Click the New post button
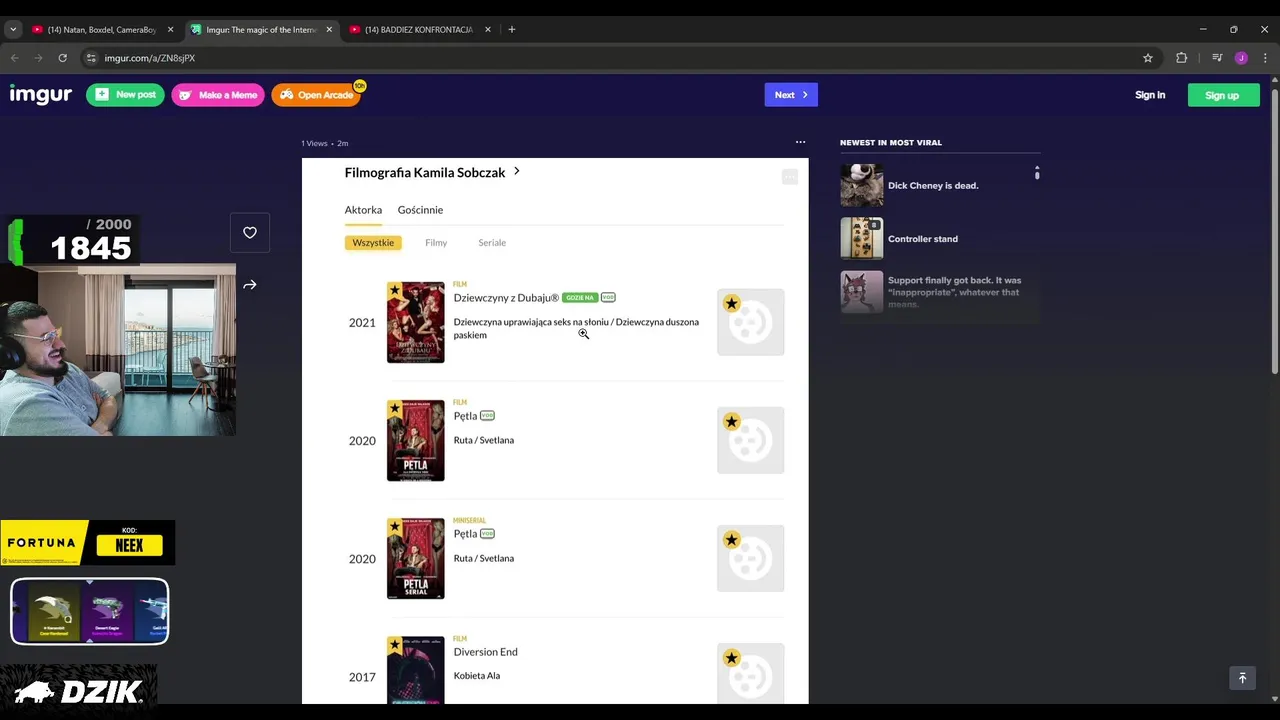Screen dimensions: 1280x720 coord(126,95)
